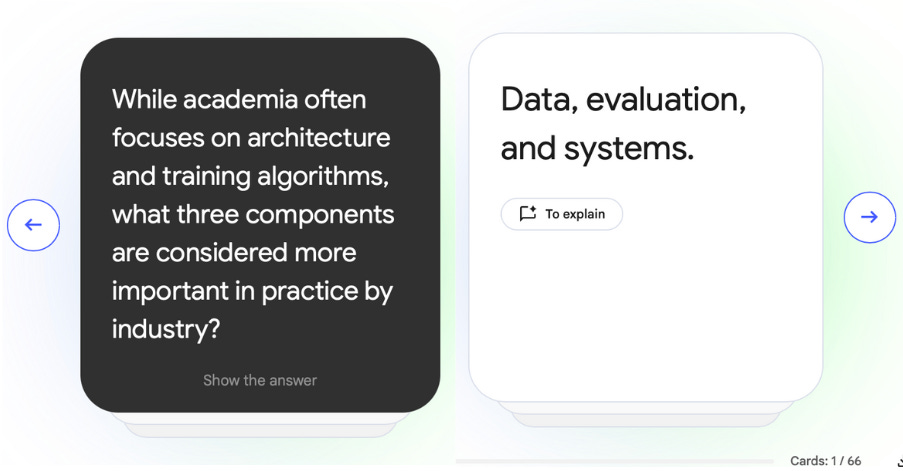Click the question text about academia and industry
The height and width of the screenshot is (471, 903).
tap(253, 214)
